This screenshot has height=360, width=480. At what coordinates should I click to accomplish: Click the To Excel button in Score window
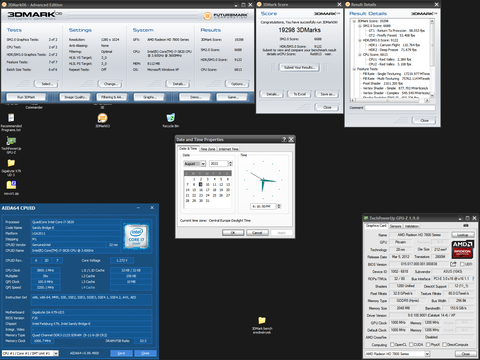coord(299,94)
